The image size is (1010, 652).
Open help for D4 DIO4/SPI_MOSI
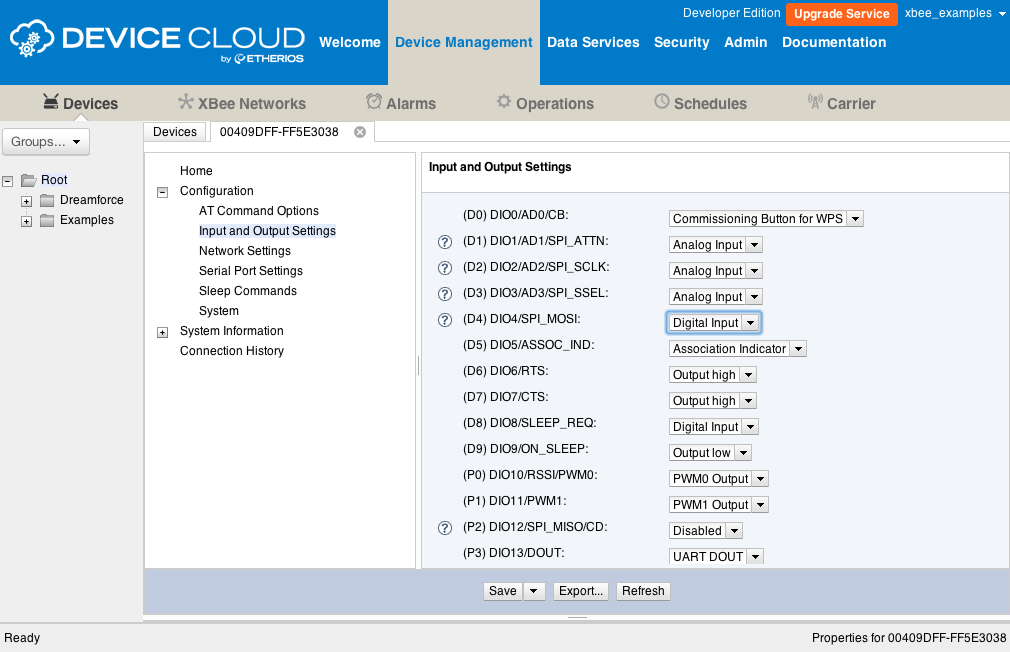coord(445,320)
